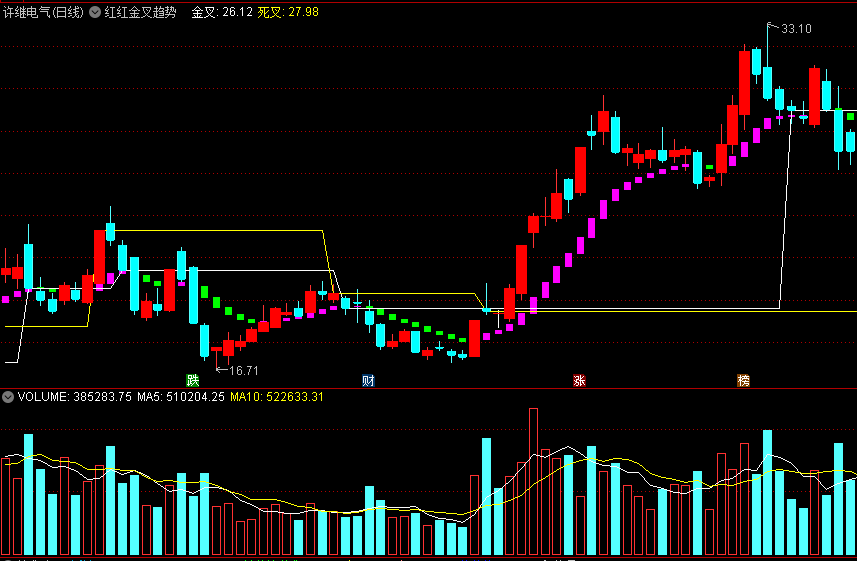Click the 33.10 high price label
The image size is (857, 561).
click(x=796, y=29)
